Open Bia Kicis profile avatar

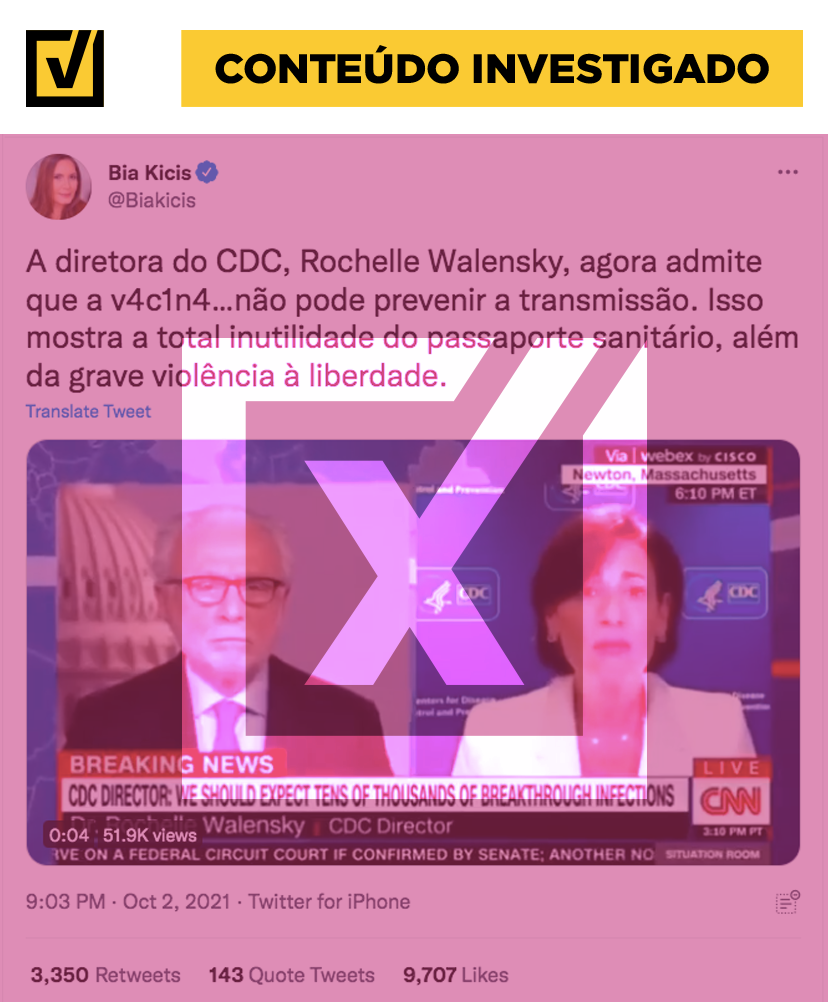click(x=58, y=187)
